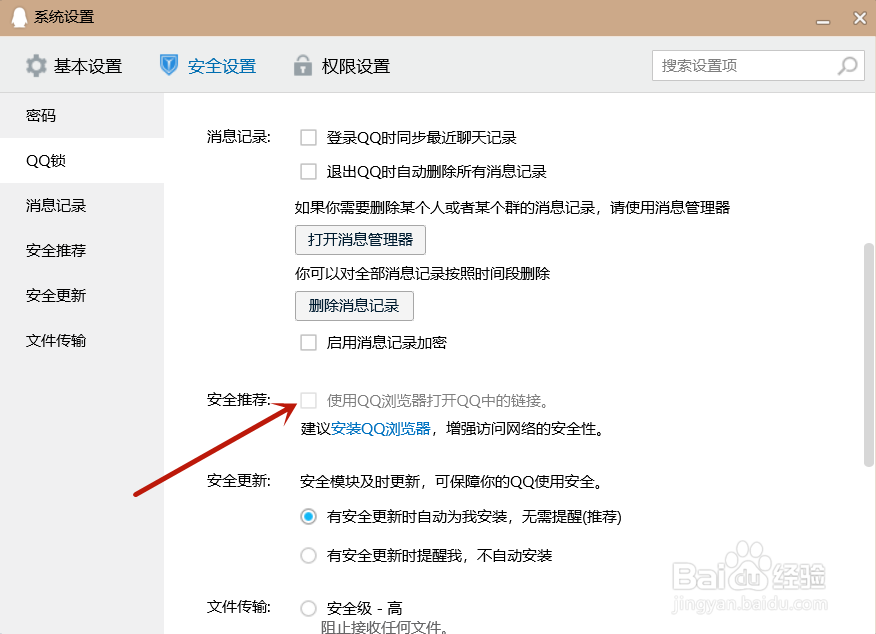876x634 pixels.
Task: Select QQ锁 in the sidebar
Action: (82, 161)
